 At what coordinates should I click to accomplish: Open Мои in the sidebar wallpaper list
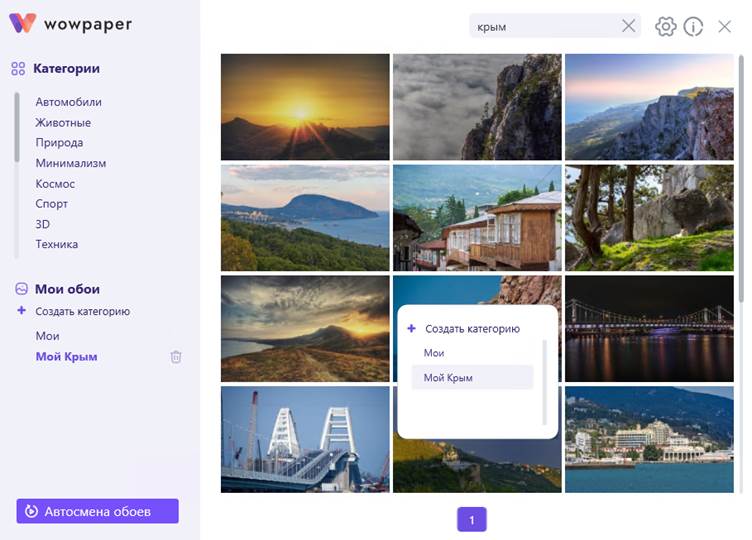click(47, 336)
